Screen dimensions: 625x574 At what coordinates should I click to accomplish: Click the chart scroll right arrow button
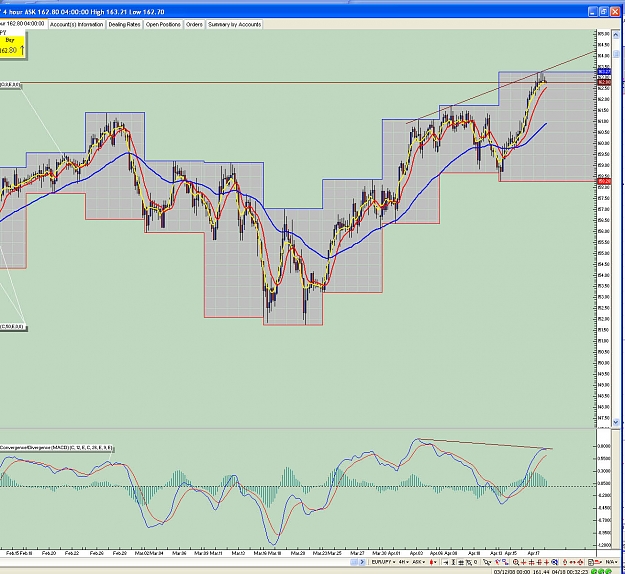tap(362, 562)
